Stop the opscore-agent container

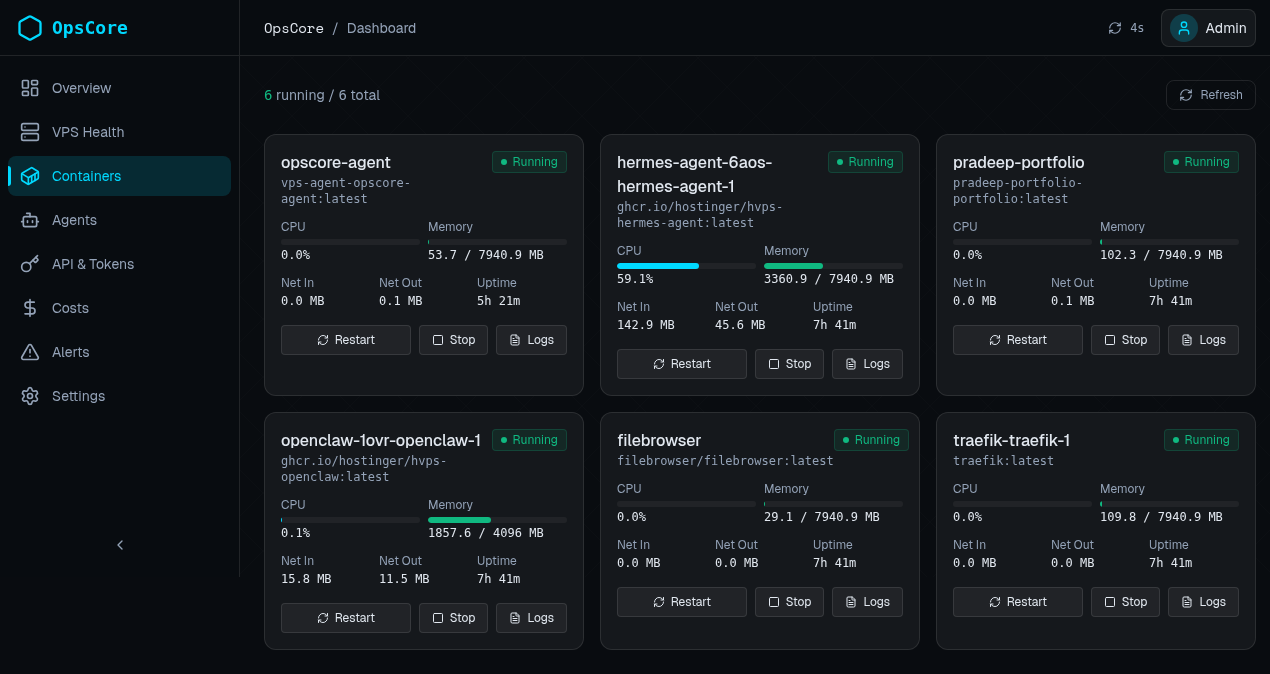click(454, 340)
